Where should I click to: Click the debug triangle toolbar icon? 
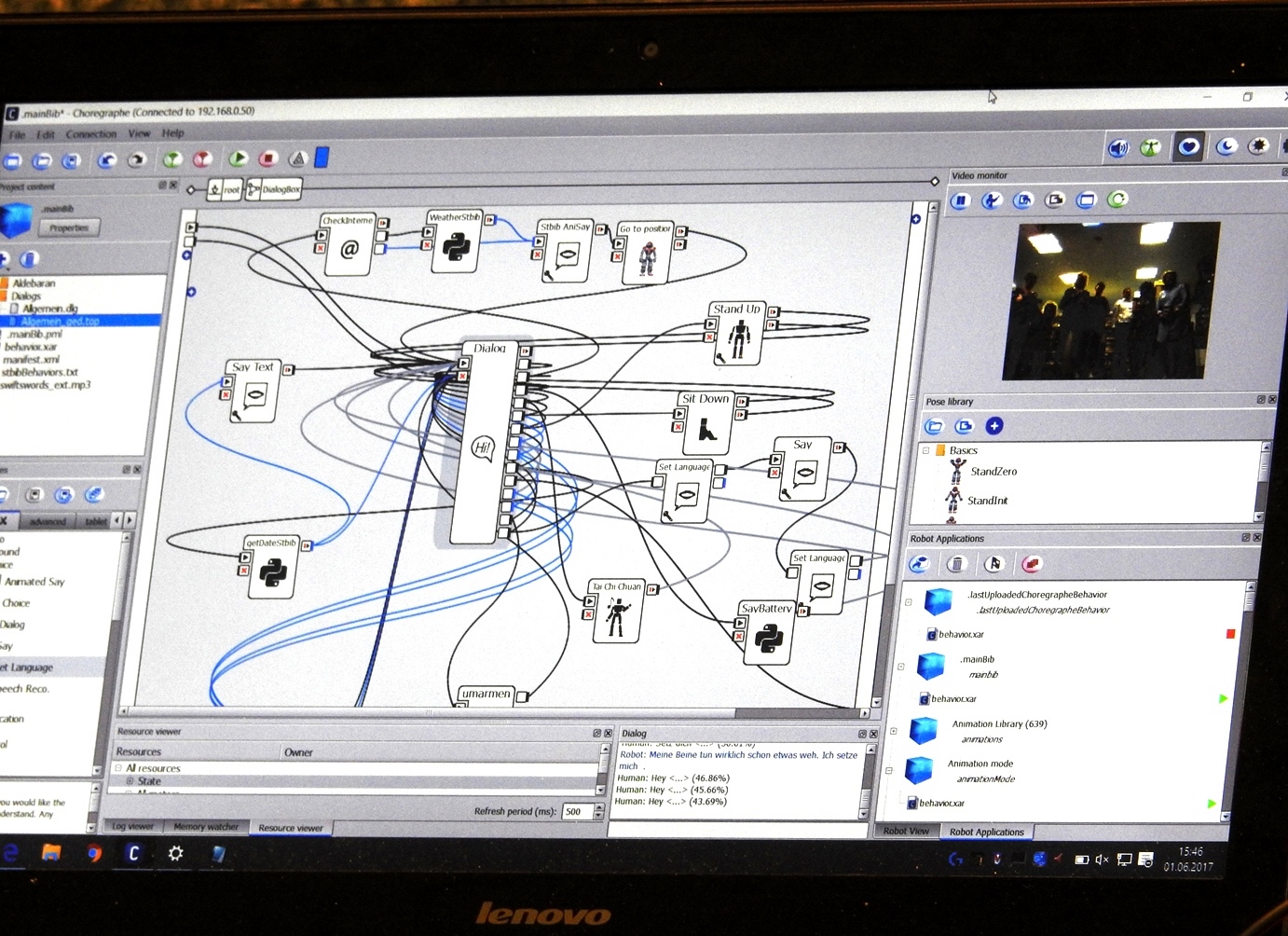pyautogui.click(x=298, y=158)
